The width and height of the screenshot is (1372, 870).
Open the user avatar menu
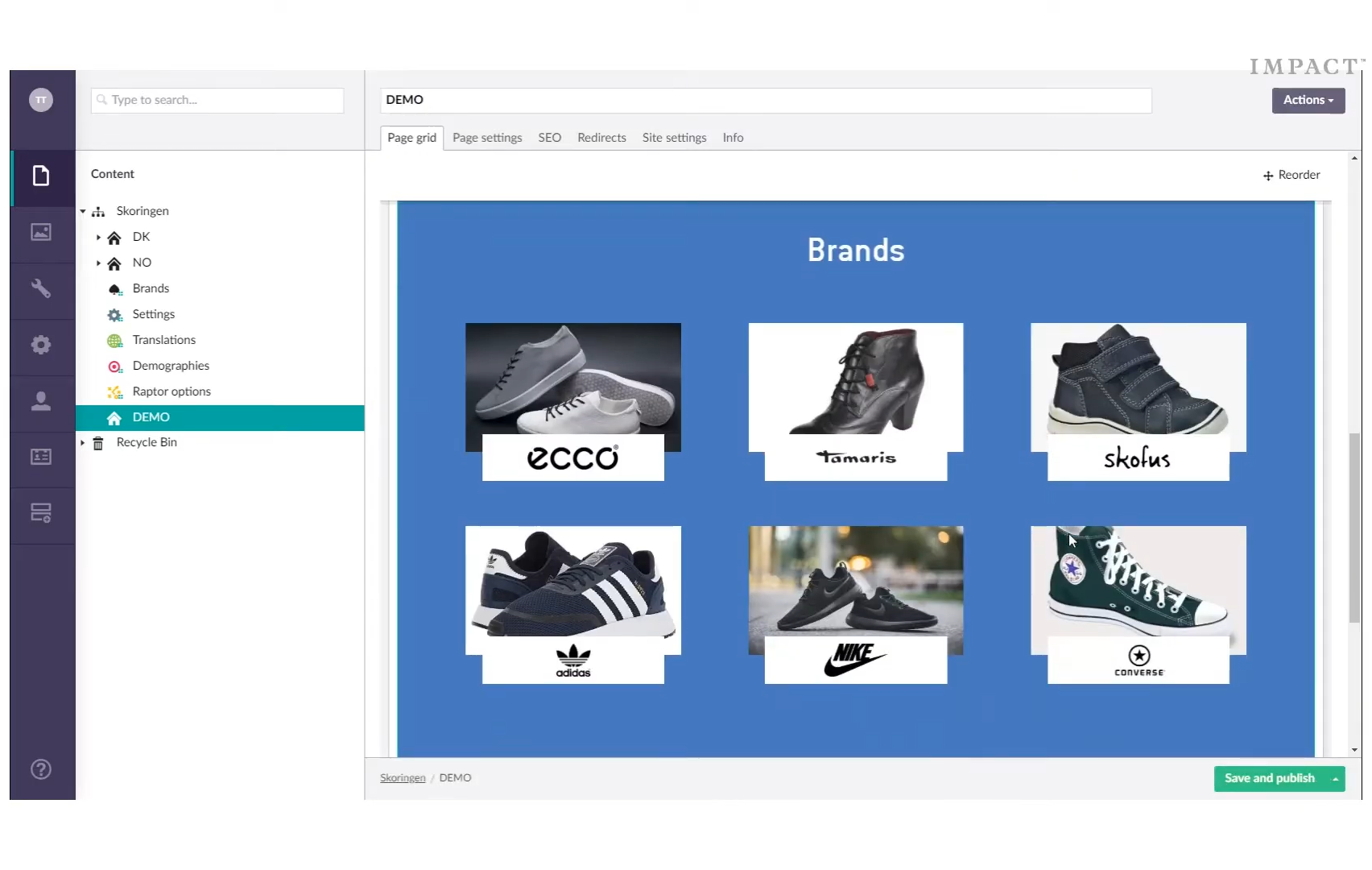(x=41, y=100)
